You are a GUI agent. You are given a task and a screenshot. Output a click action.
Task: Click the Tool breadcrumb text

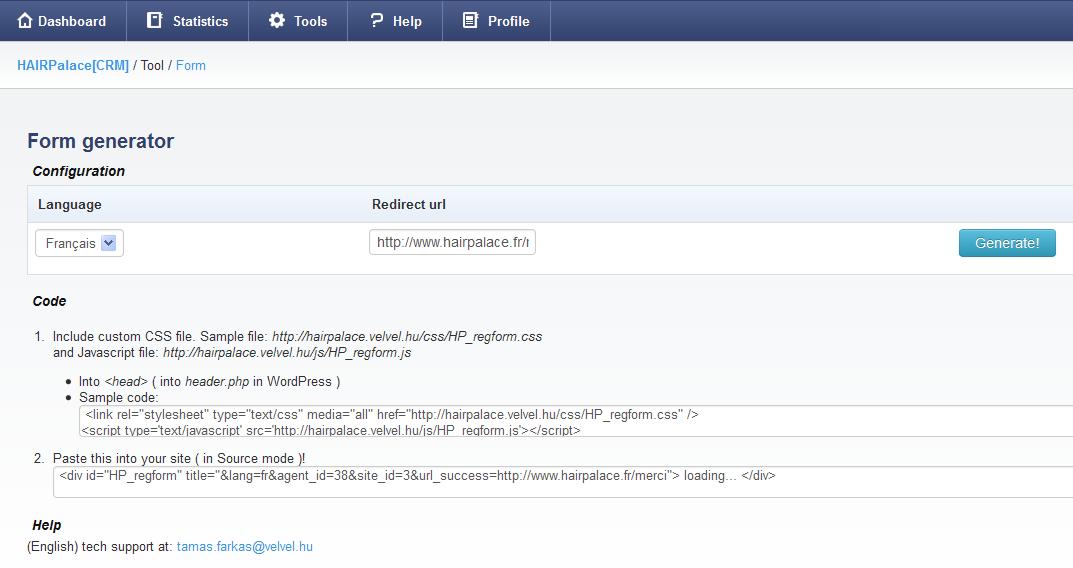point(152,66)
